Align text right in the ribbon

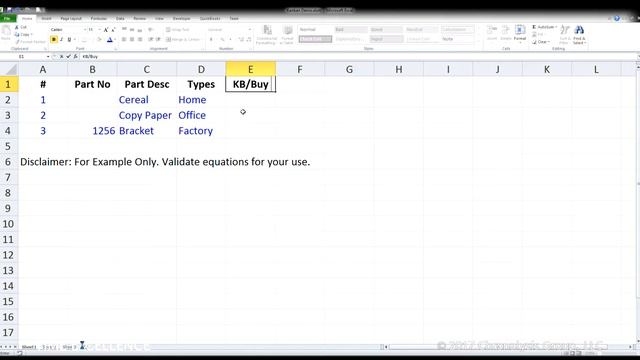pos(140,40)
